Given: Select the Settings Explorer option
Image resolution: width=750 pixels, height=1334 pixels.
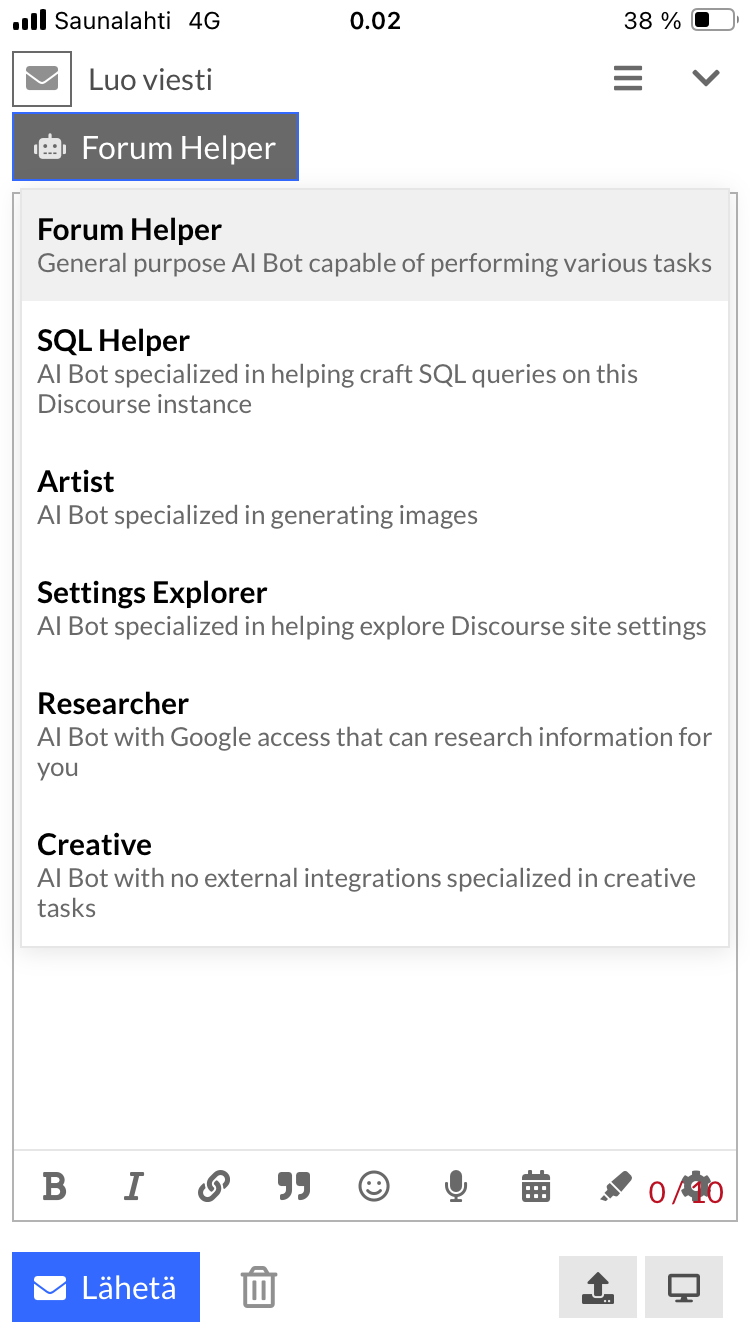Looking at the screenshot, I should pyautogui.click(x=374, y=608).
